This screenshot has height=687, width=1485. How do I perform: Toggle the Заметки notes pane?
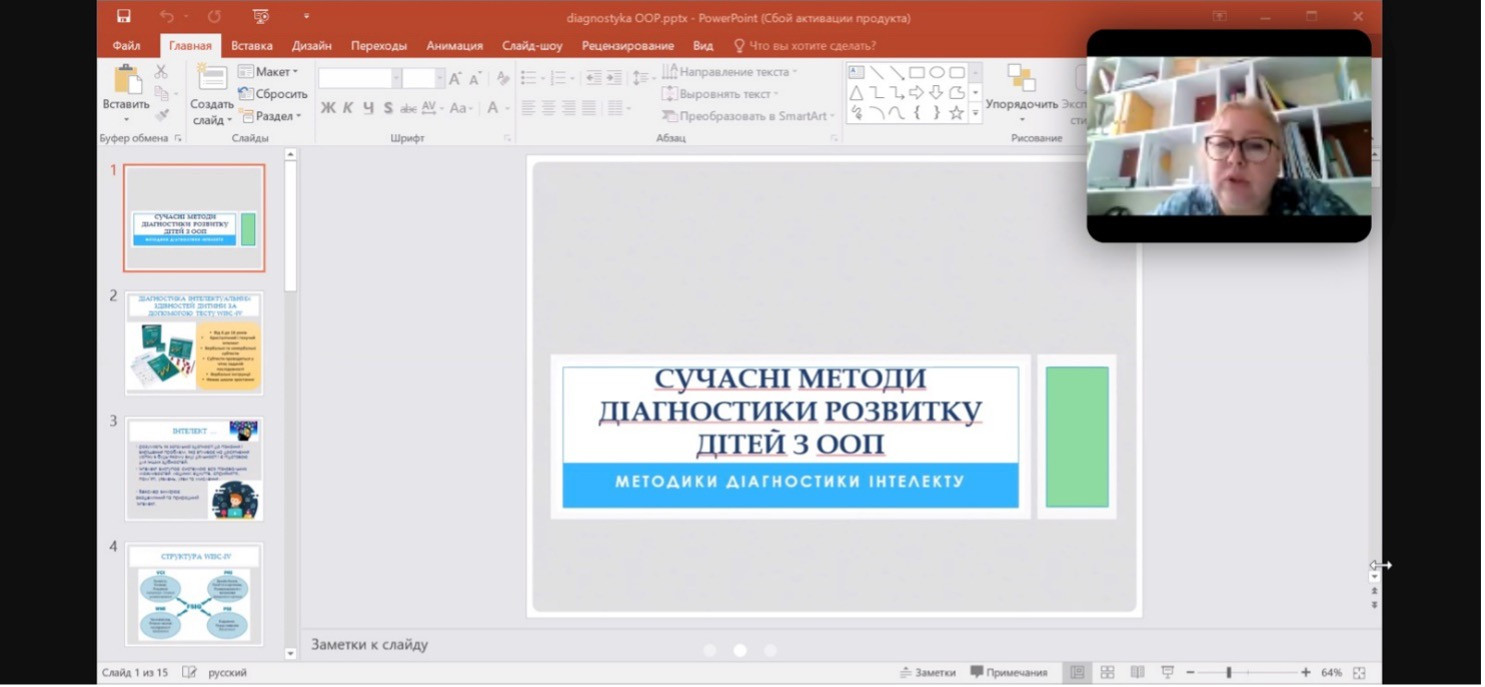(x=928, y=673)
